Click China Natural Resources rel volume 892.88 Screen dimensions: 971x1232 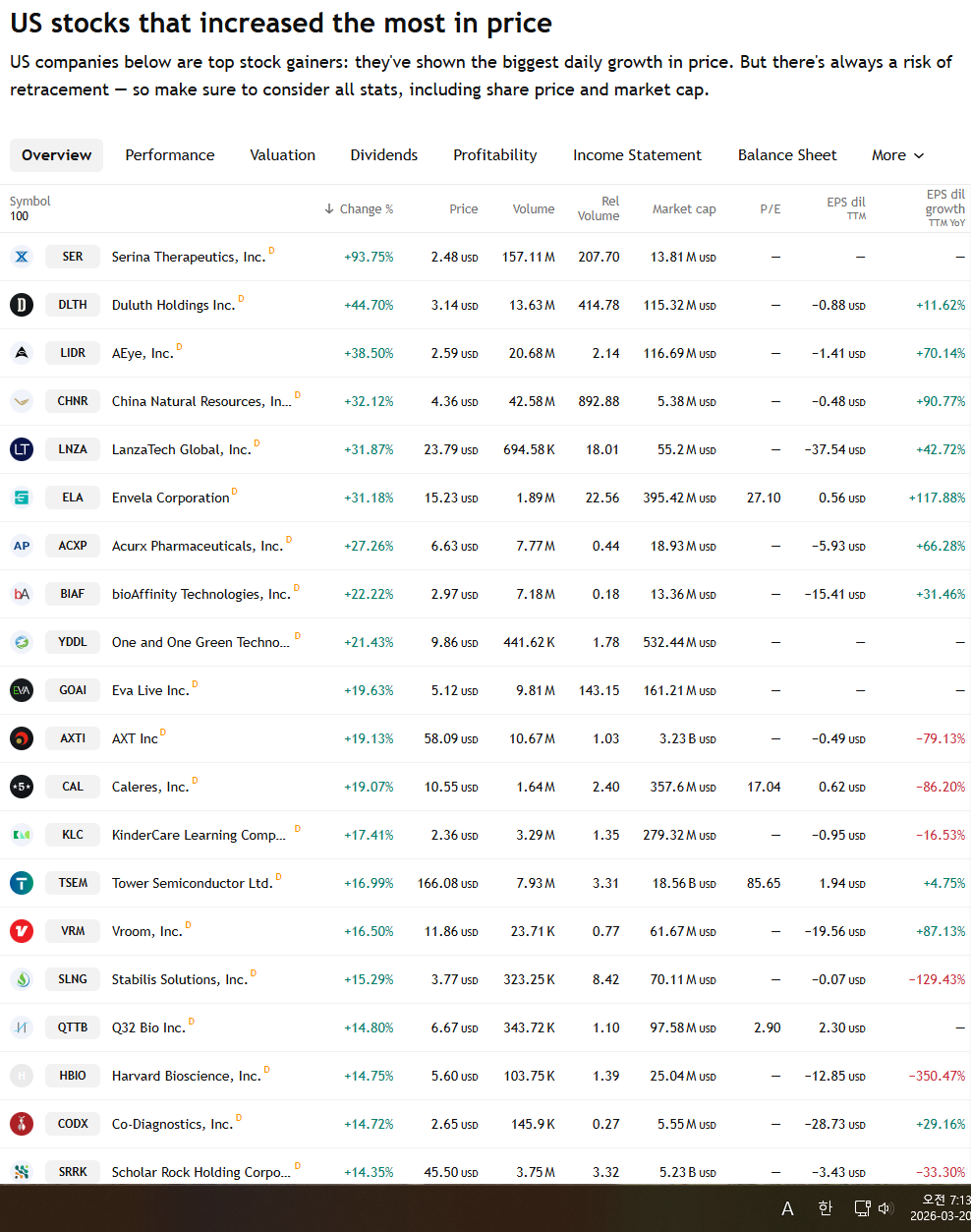[x=599, y=401]
